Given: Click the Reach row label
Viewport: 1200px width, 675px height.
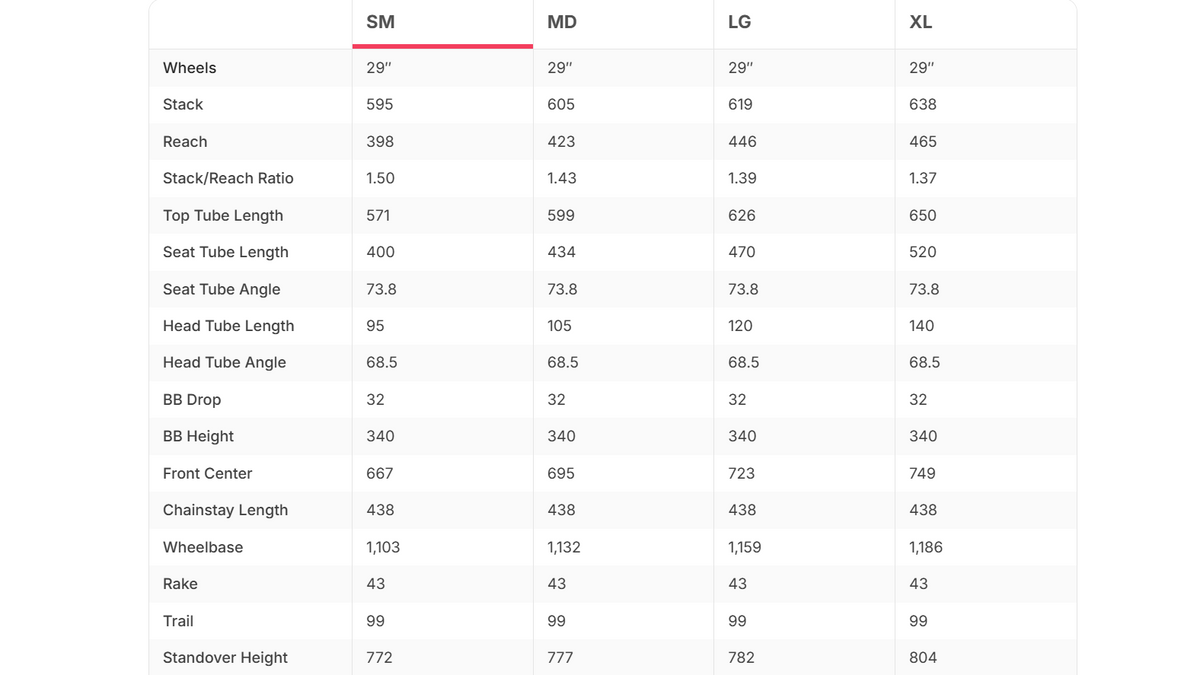Looking at the screenshot, I should point(185,142).
